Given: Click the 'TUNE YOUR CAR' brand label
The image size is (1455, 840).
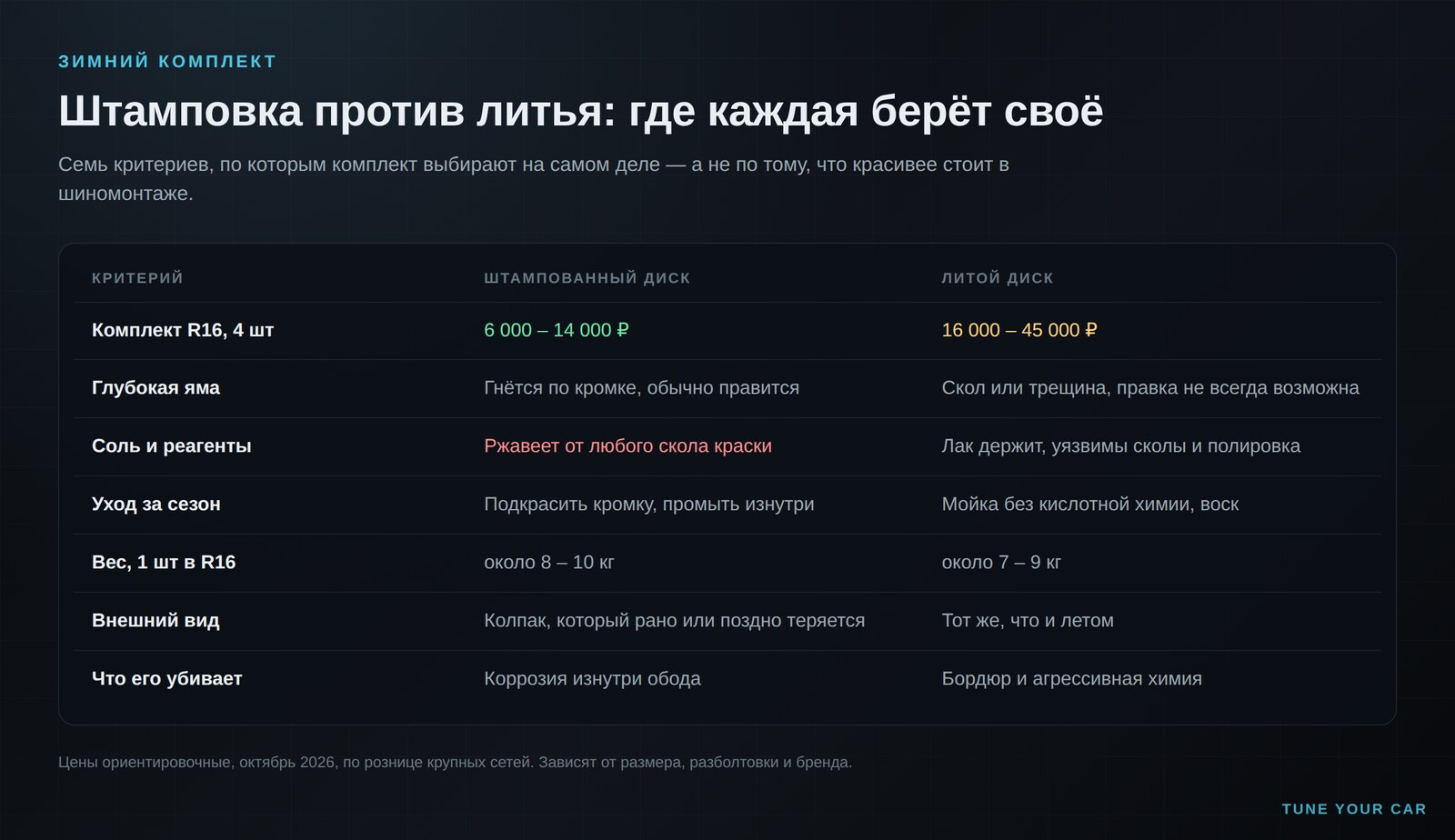Looking at the screenshot, I should click(x=1354, y=809).
